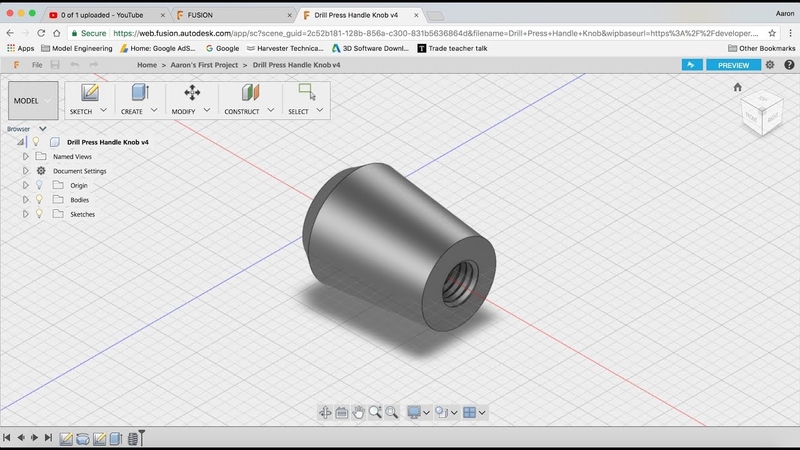This screenshot has width=800, height=450.
Task: Click the Create box icon
Action: click(x=140, y=93)
